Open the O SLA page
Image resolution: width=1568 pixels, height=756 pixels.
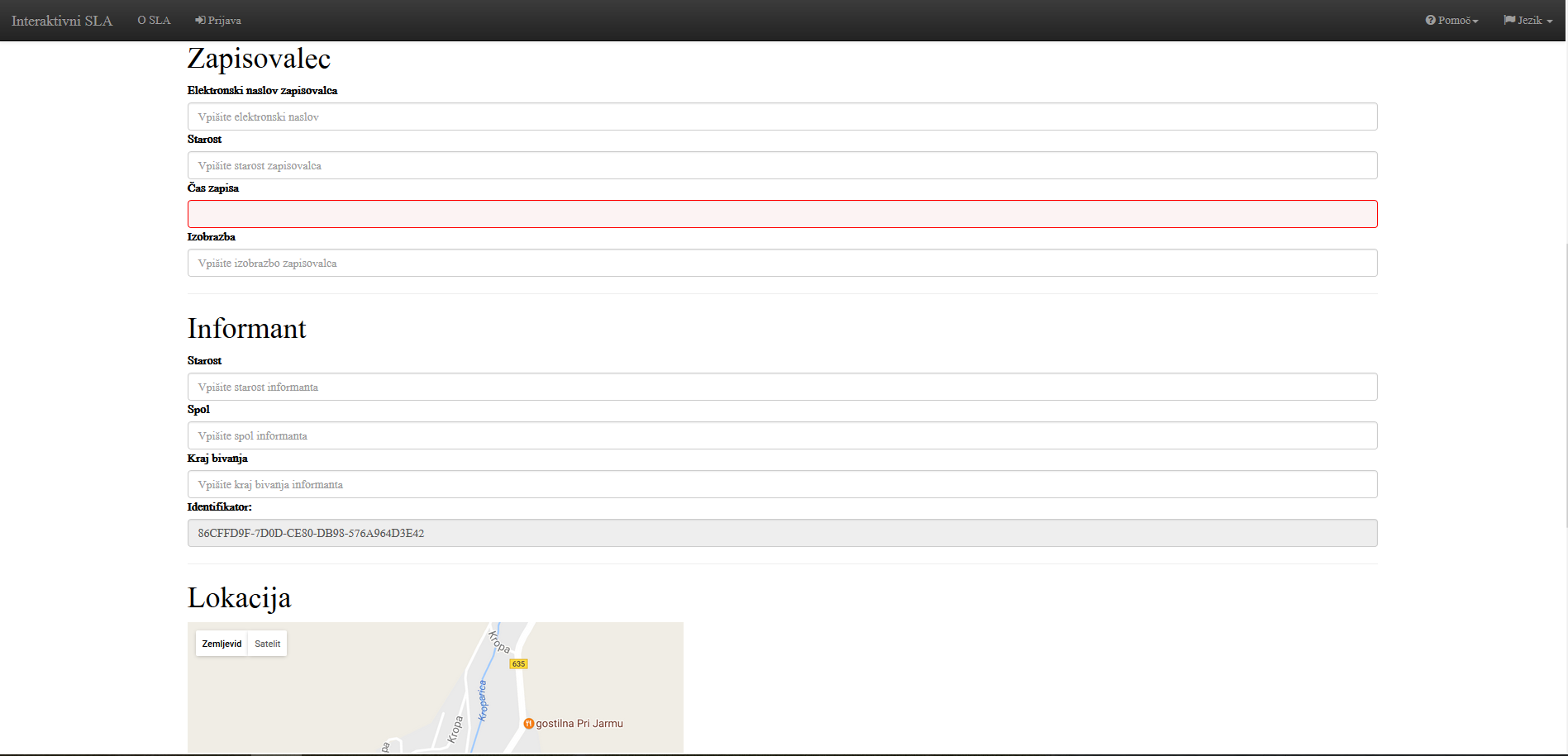coord(154,21)
